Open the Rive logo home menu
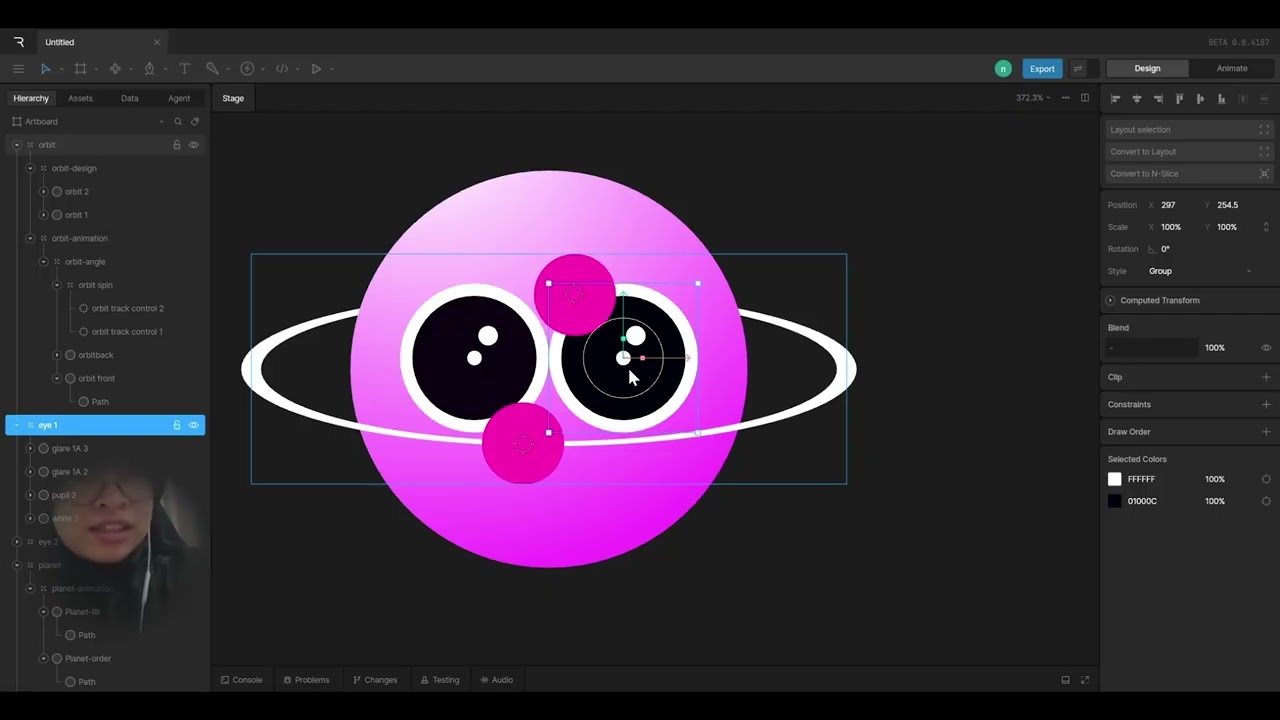1280x720 pixels. 19,42
